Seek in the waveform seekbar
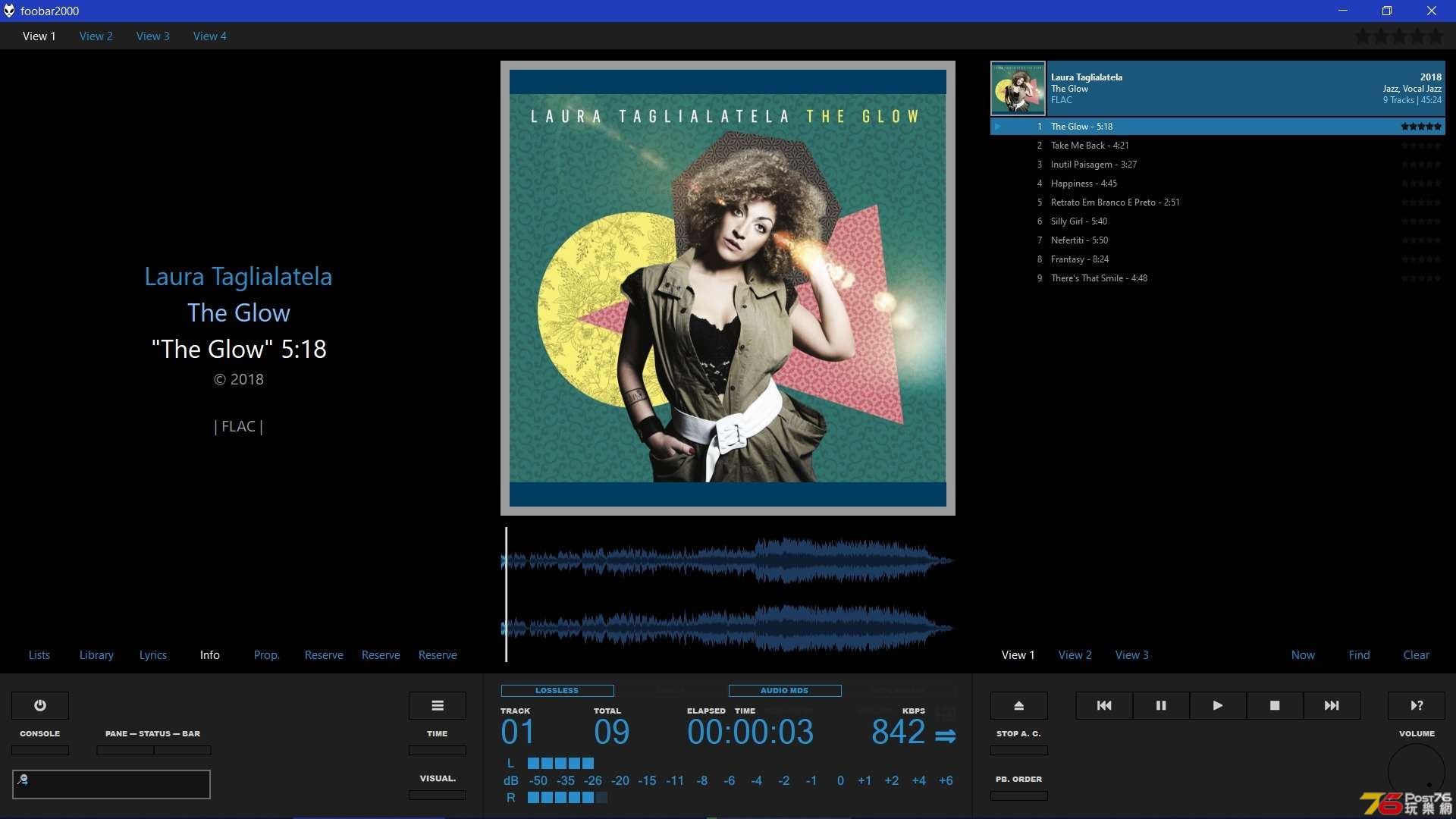The width and height of the screenshot is (1456, 819). point(728,595)
